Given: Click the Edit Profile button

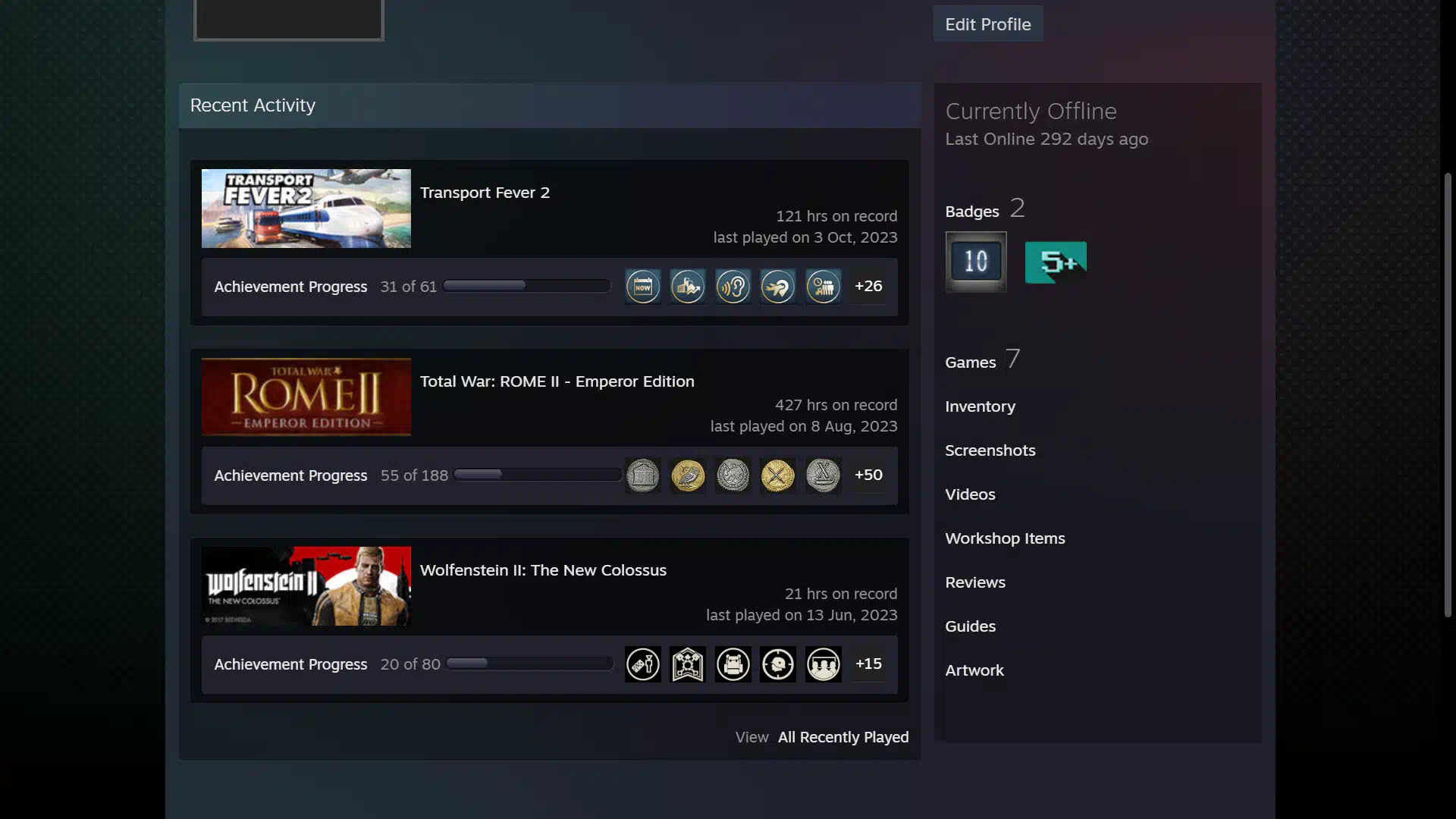Looking at the screenshot, I should (x=987, y=24).
